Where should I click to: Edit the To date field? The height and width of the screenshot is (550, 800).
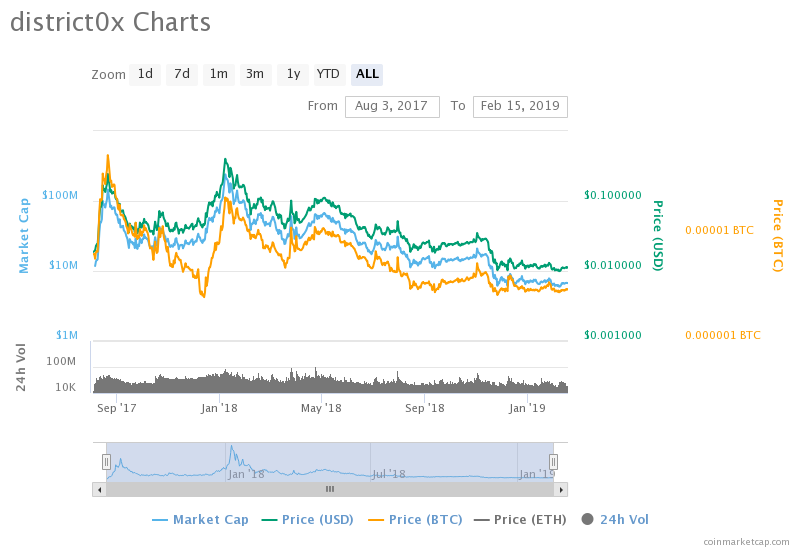(x=520, y=107)
